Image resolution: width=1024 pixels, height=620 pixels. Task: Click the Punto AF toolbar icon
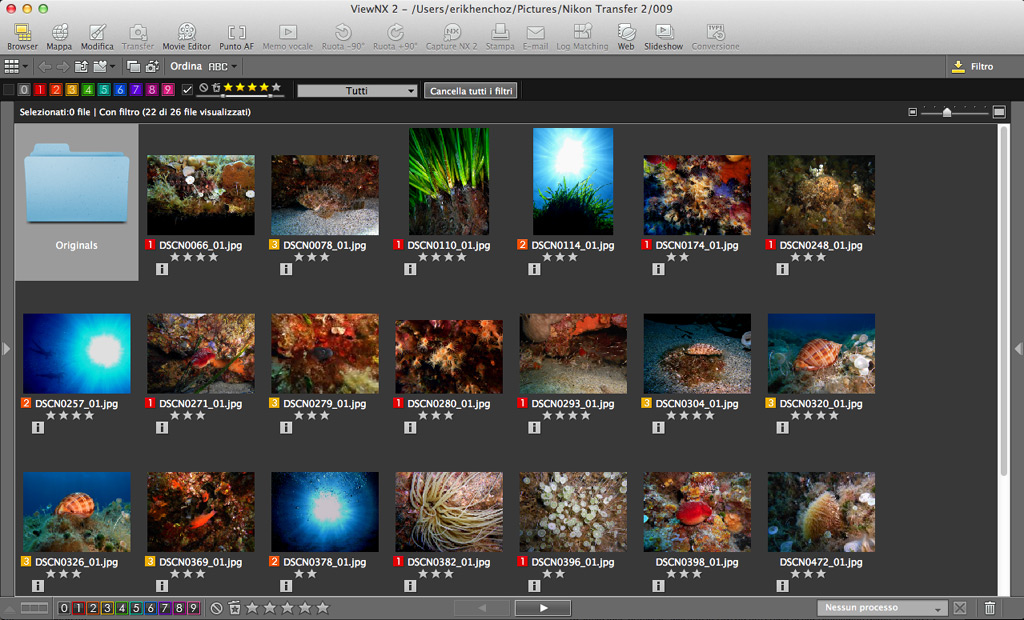pyautogui.click(x=236, y=37)
